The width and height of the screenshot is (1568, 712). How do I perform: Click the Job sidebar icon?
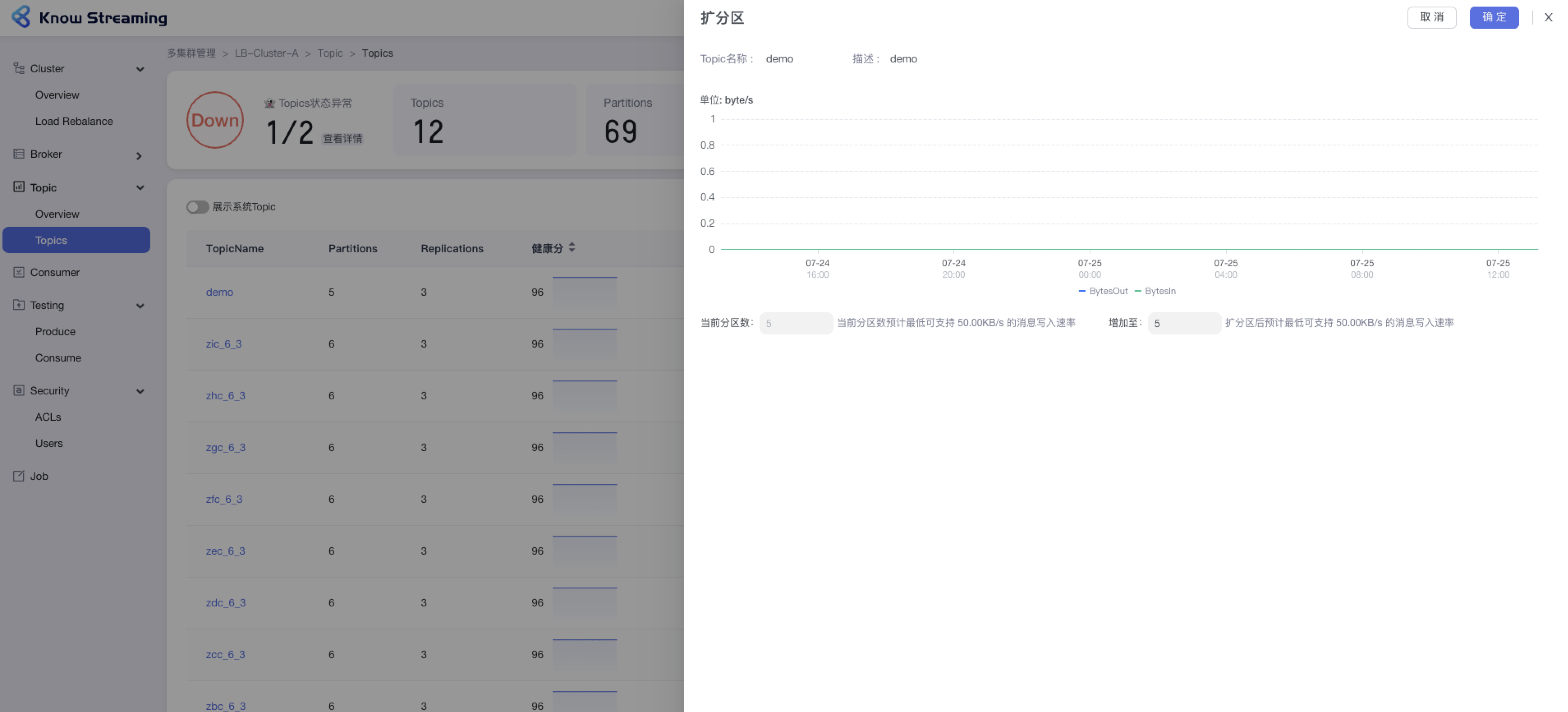click(x=19, y=476)
